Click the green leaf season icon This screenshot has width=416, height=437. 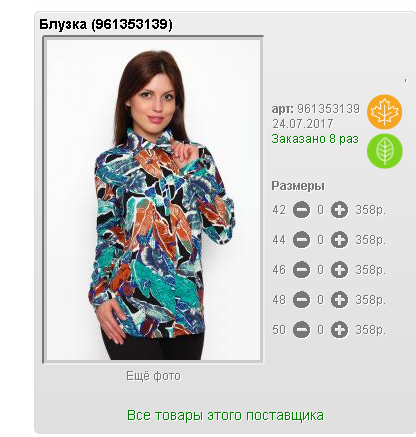click(385, 151)
